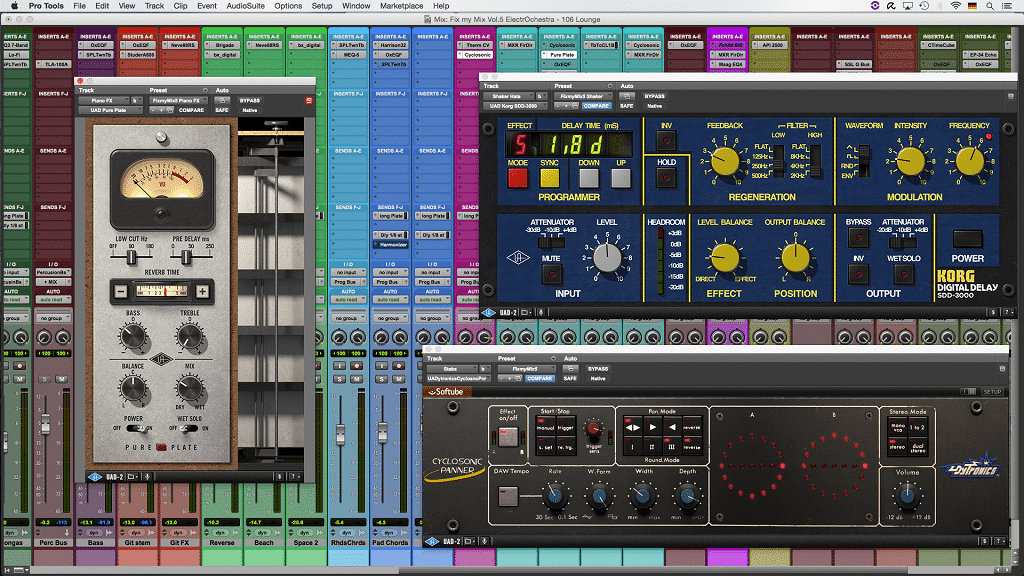1024x576 pixels.
Task: Click the TREBLE knob on Pure Plate
Action: [x=190, y=337]
